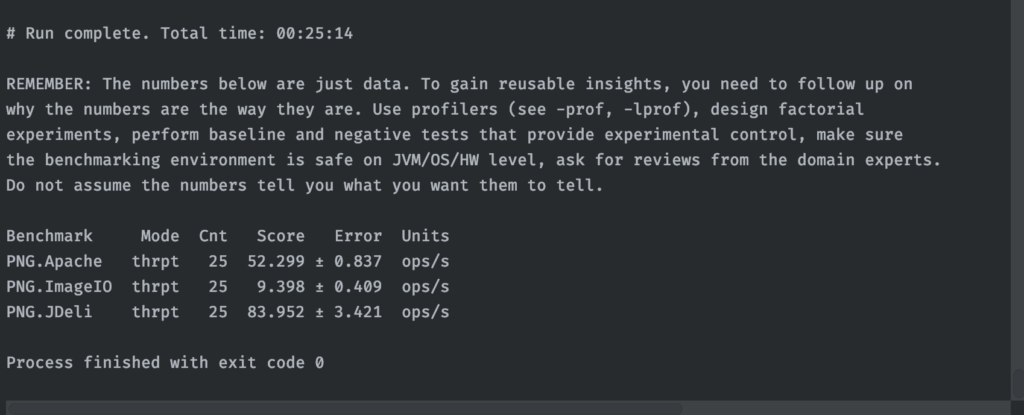Click the PNG.ImageIO benchmark name
The width and height of the screenshot is (1024, 415).
click(59, 287)
